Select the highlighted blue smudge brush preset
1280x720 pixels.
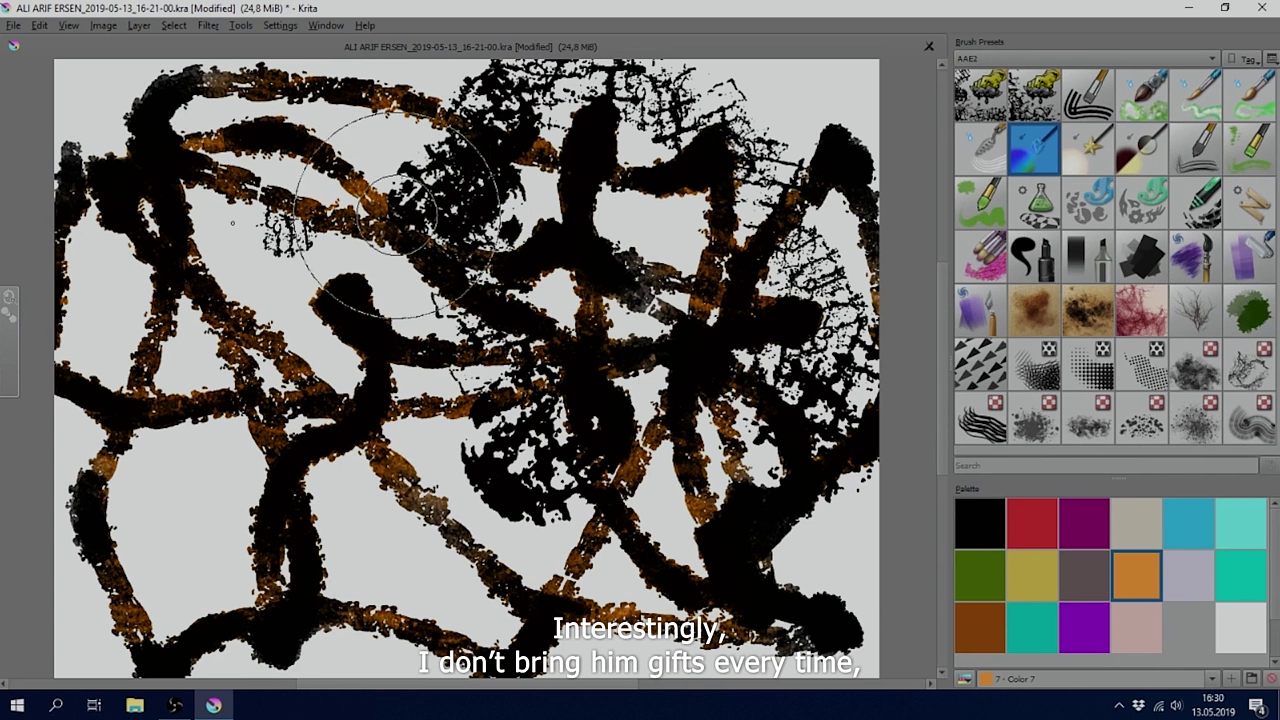point(1034,149)
